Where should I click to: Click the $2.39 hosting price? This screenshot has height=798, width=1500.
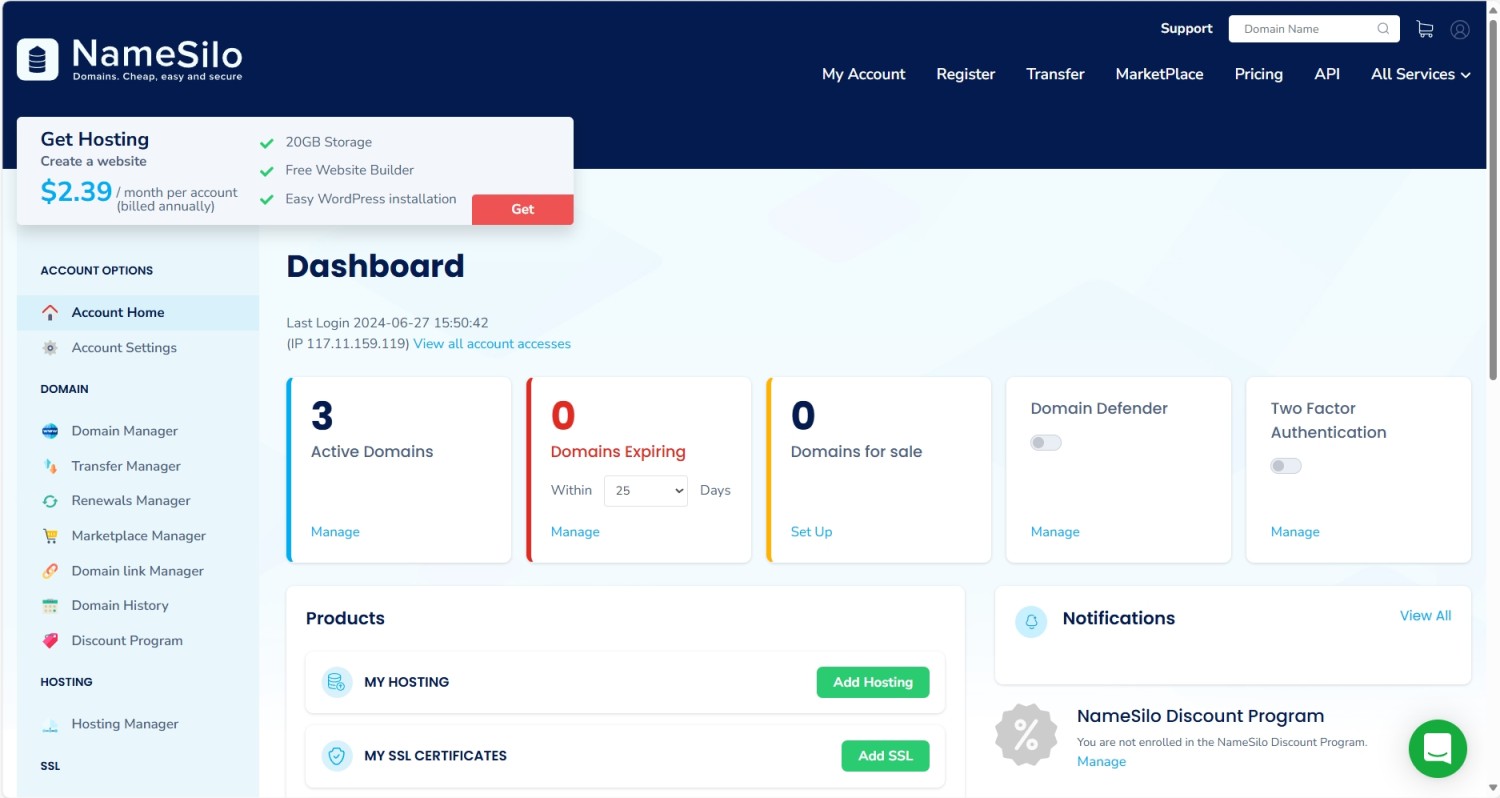pos(76,191)
